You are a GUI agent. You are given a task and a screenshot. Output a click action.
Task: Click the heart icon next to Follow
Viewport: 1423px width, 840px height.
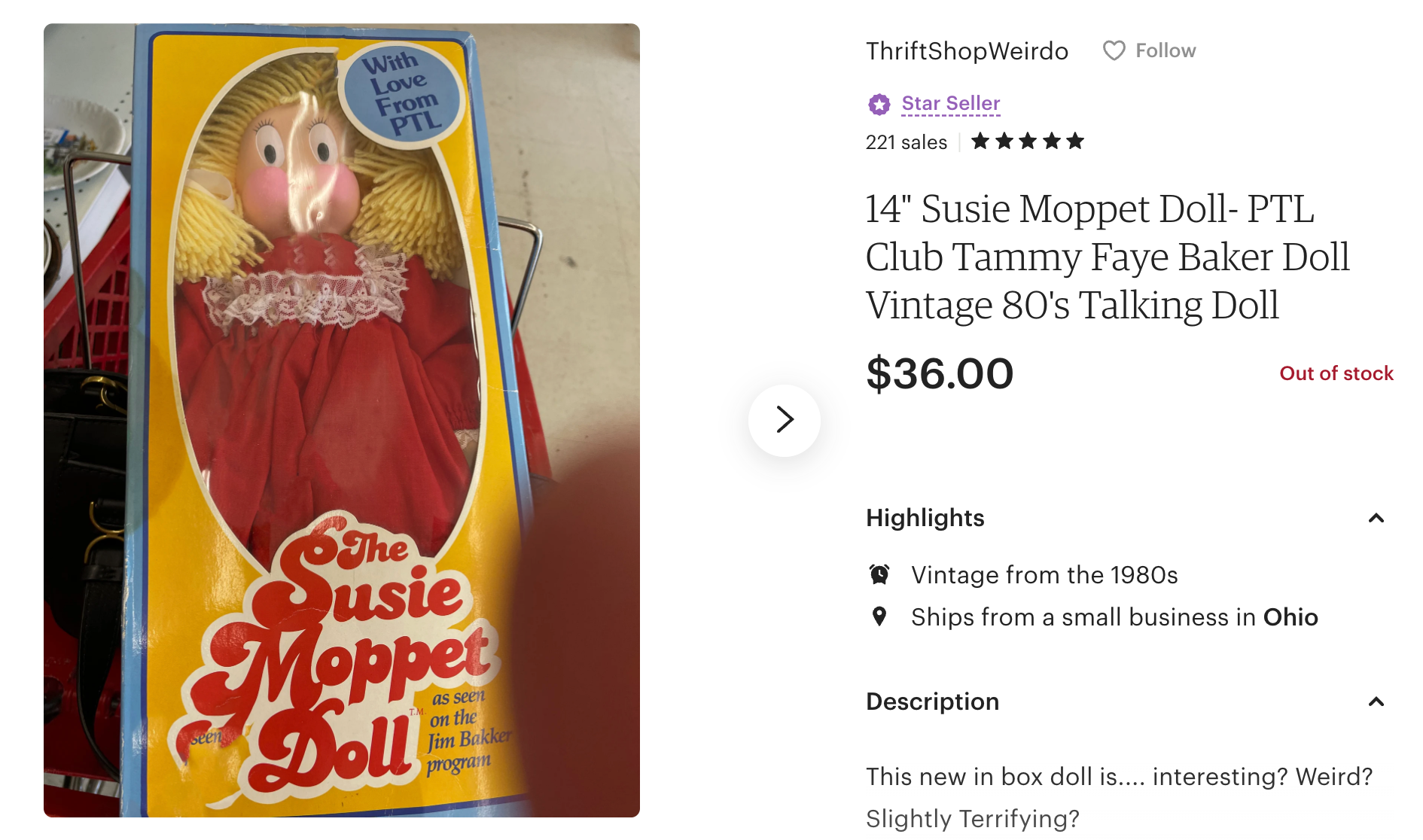(x=1114, y=50)
